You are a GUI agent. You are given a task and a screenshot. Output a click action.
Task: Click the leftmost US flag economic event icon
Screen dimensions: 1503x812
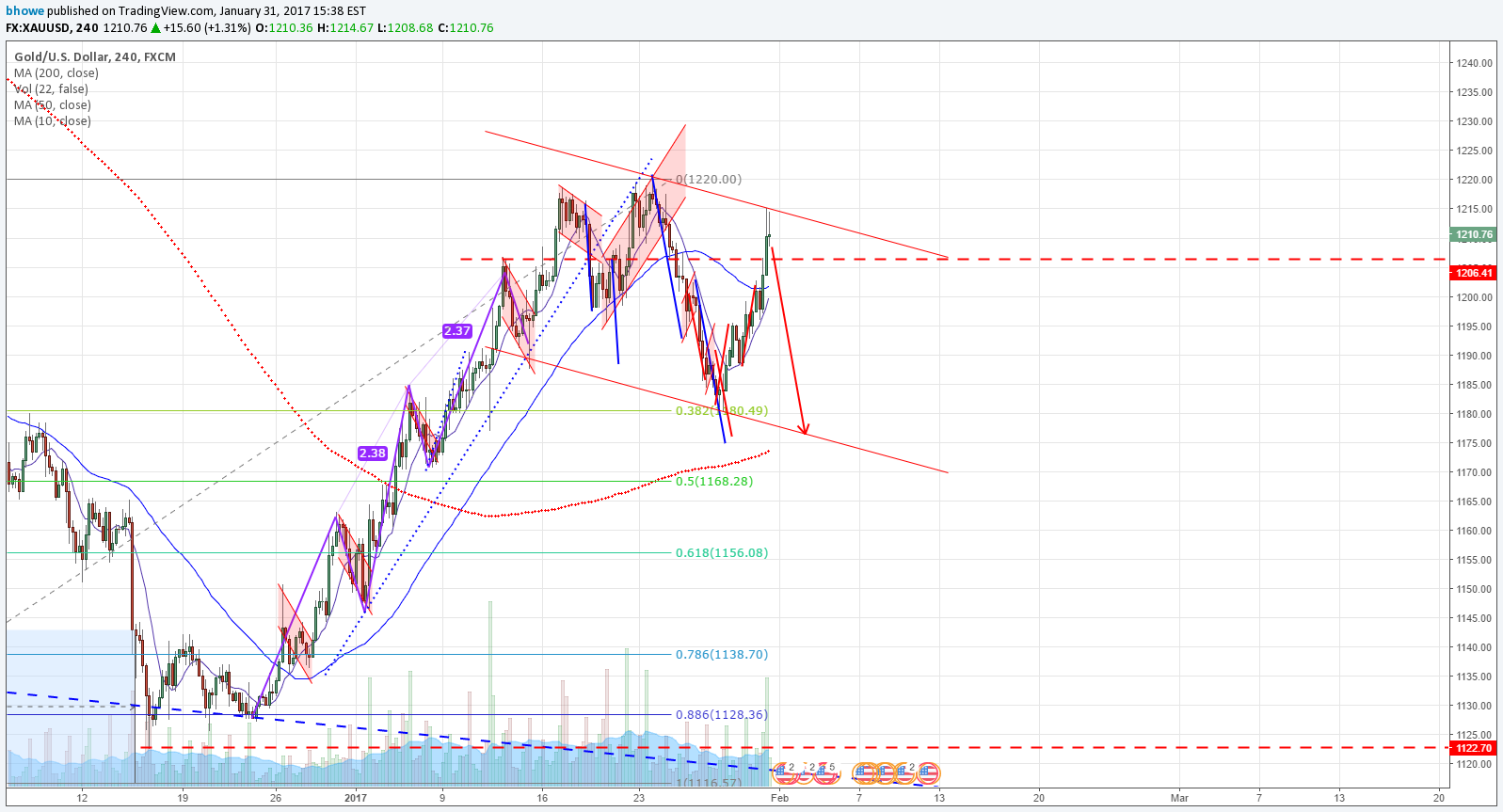click(783, 773)
